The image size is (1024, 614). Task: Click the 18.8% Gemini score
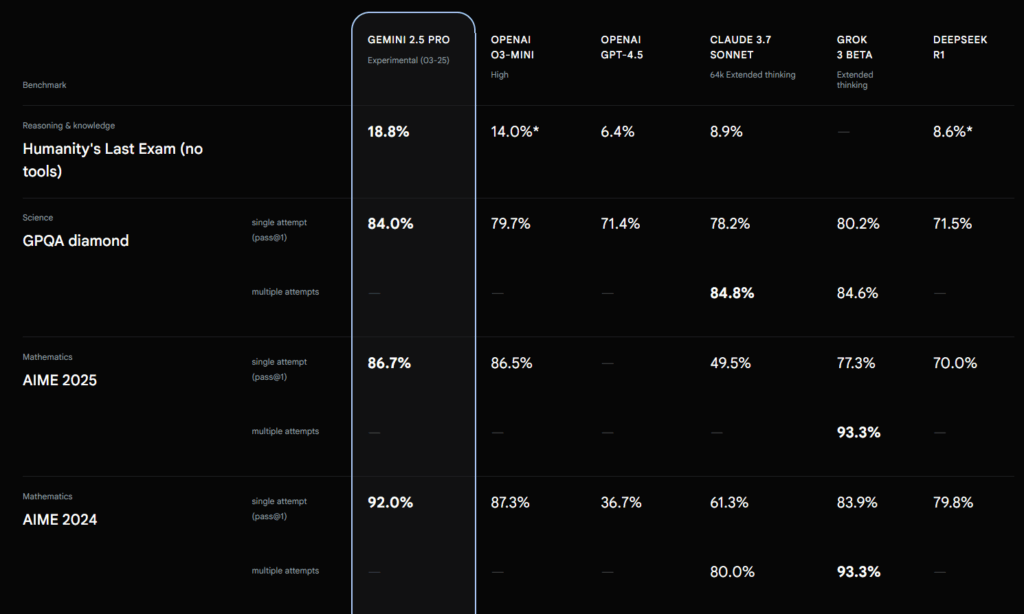click(388, 132)
